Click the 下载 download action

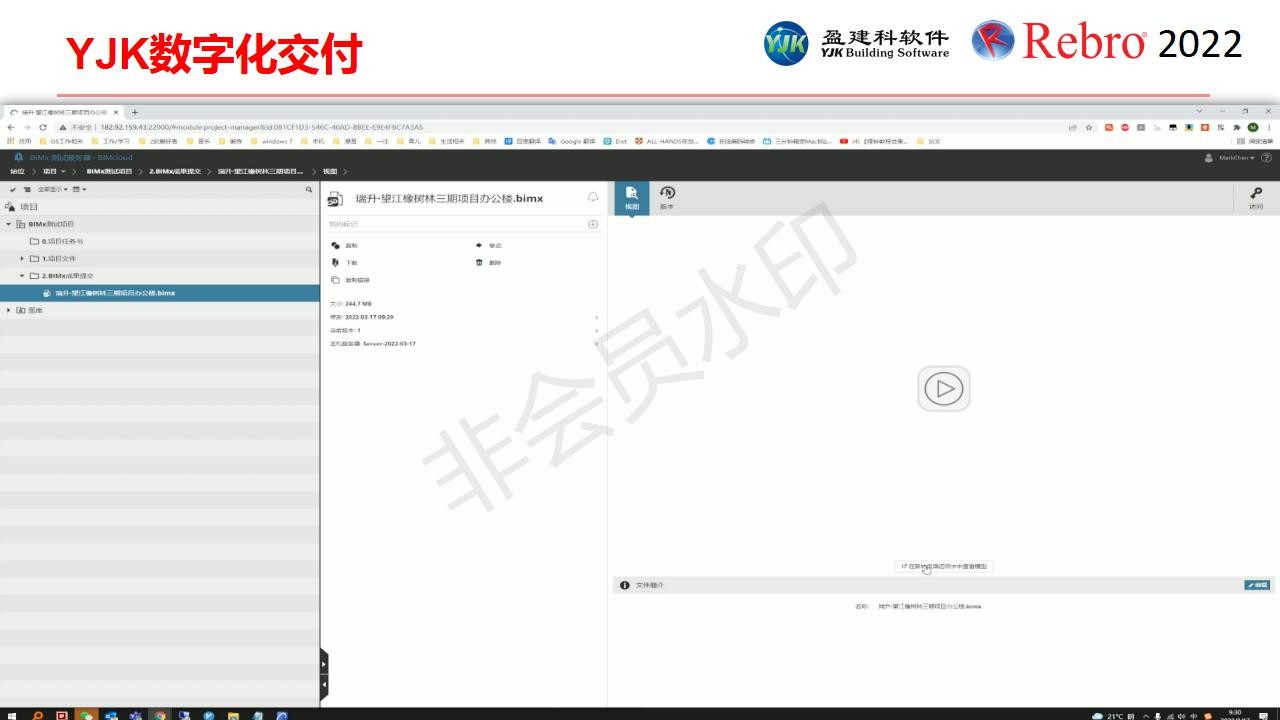pyautogui.click(x=344, y=262)
